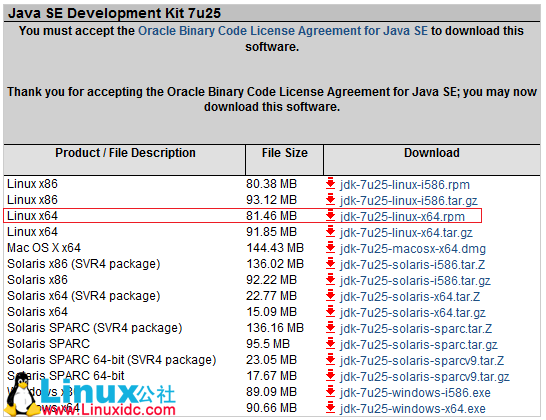The width and height of the screenshot is (546, 420).
Task: Download jdk-7u25-solaris-x64.tar.gz file link
Action: pyautogui.click(x=413, y=313)
